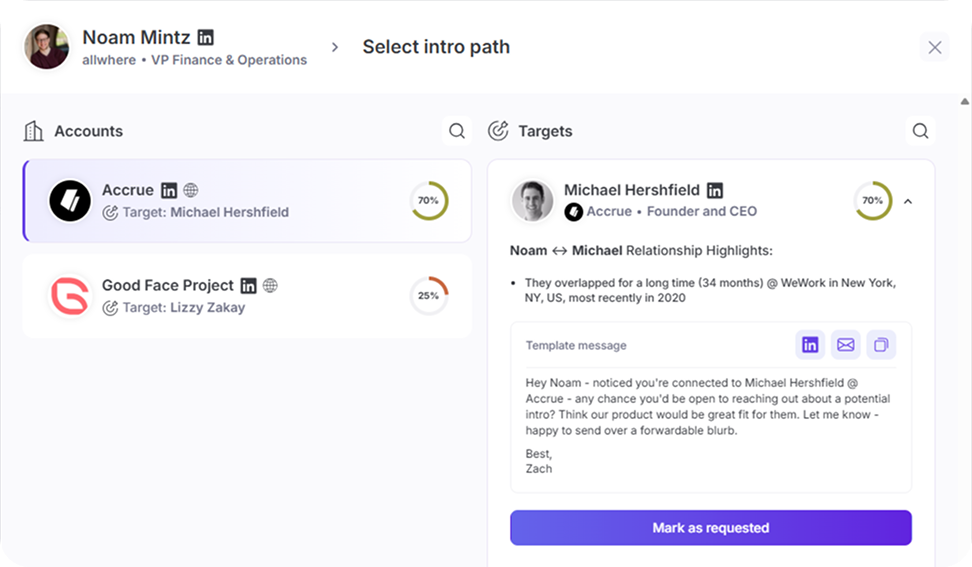Send template message via LinkedIn

coord(810,345)
